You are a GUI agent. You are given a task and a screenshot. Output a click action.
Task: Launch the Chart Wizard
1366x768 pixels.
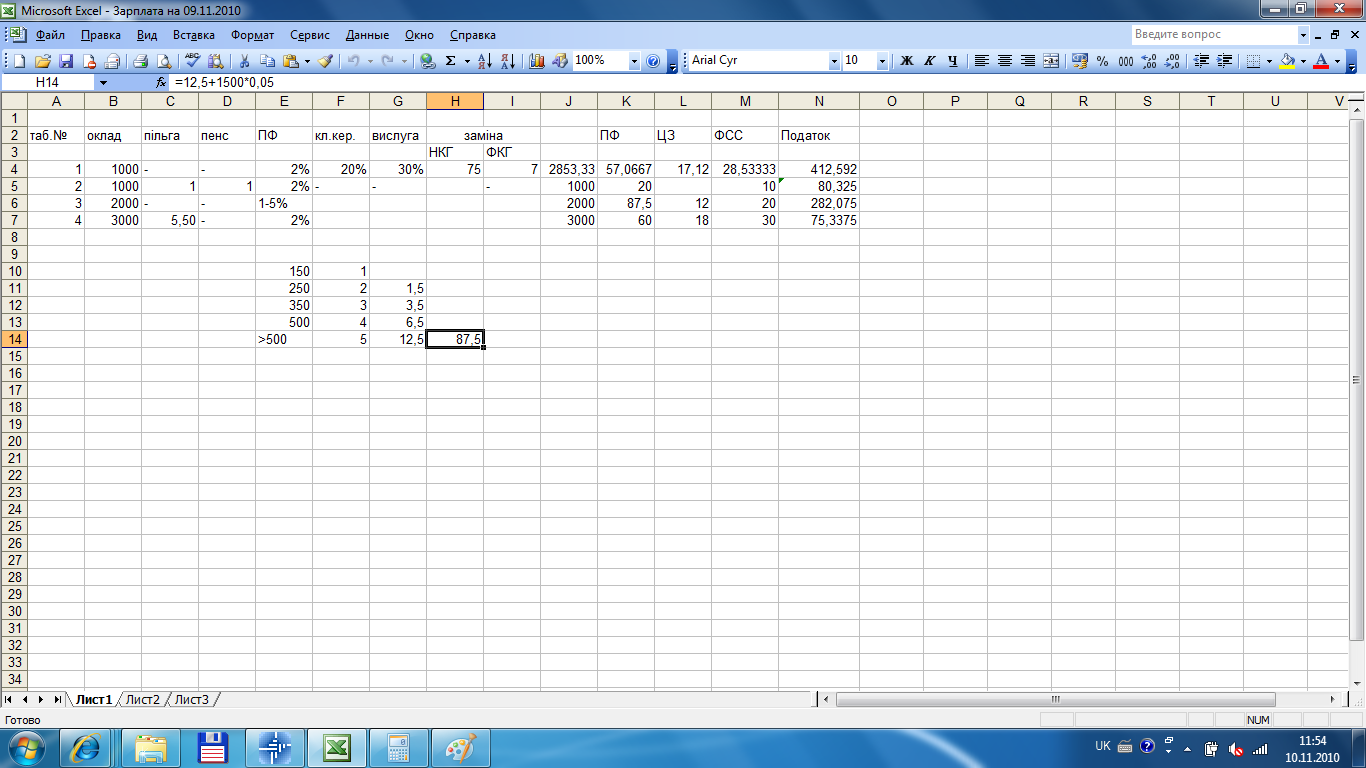point(538,61)
